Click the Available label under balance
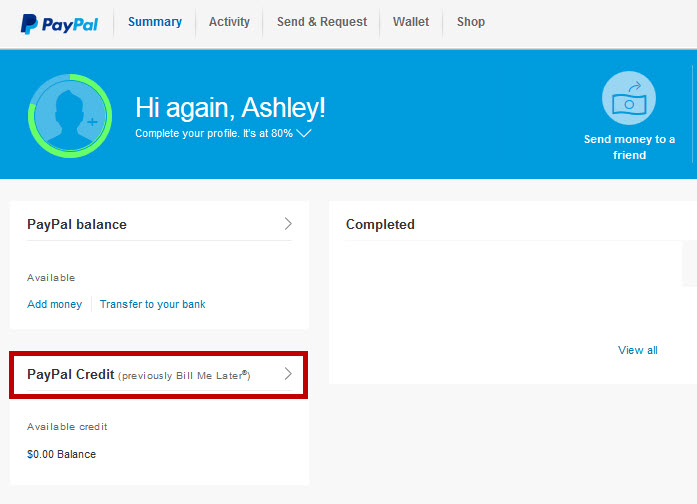 click(51, 278)
